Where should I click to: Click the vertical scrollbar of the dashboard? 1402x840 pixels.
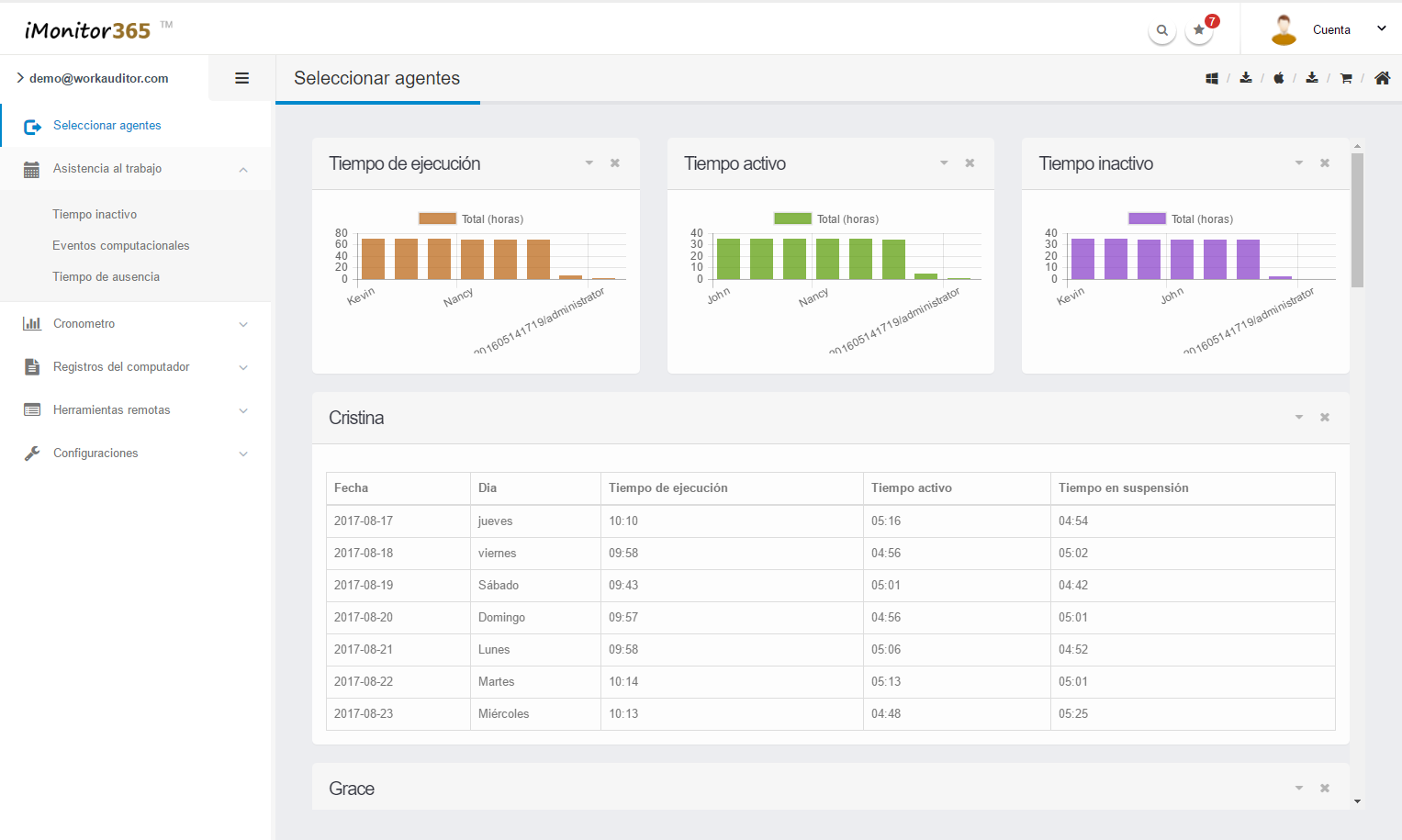click(x=1357, y=220)
